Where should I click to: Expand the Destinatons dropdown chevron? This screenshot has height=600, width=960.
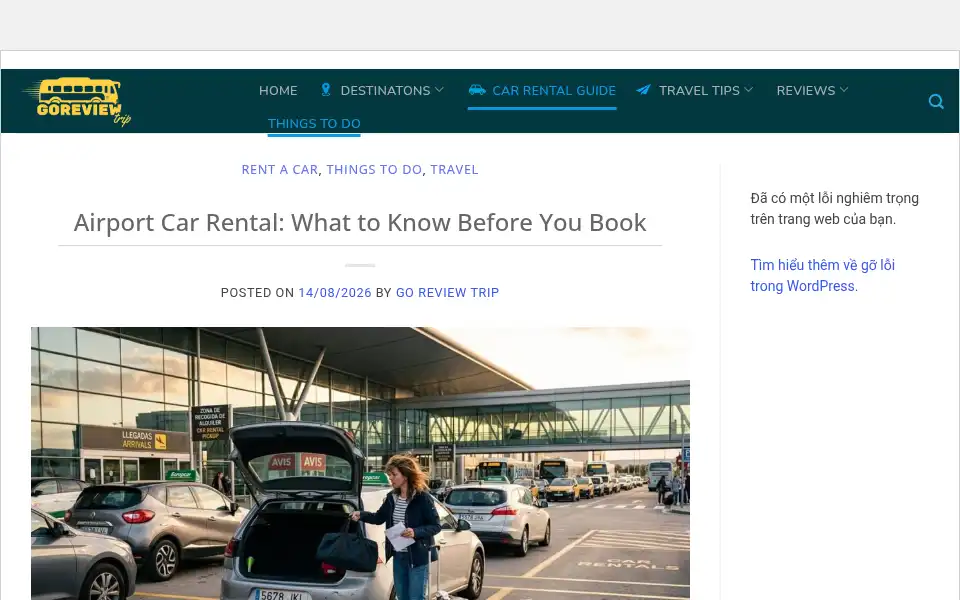(x=439, y=90)
